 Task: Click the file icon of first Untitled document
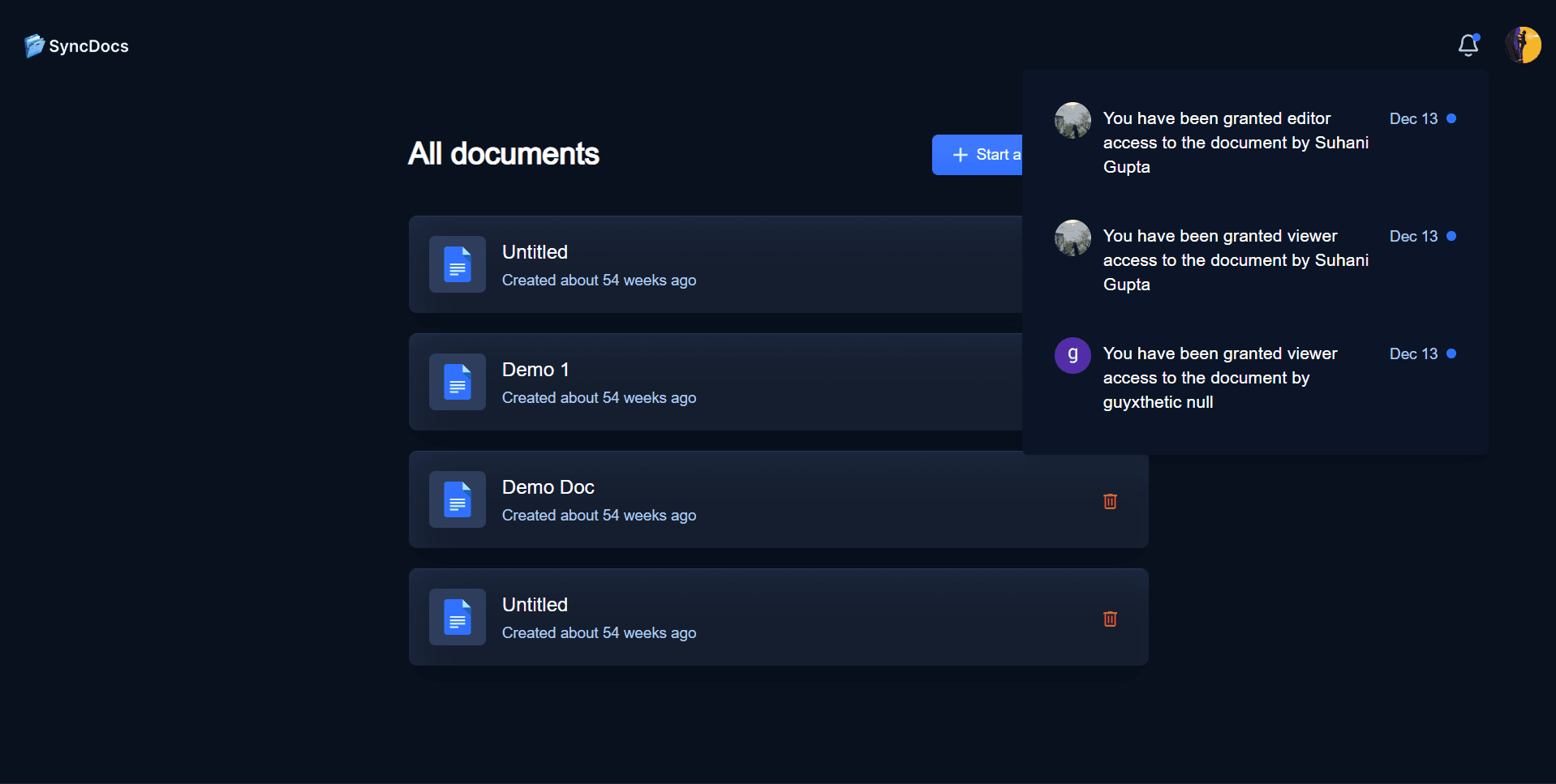(x=458, y=264)
